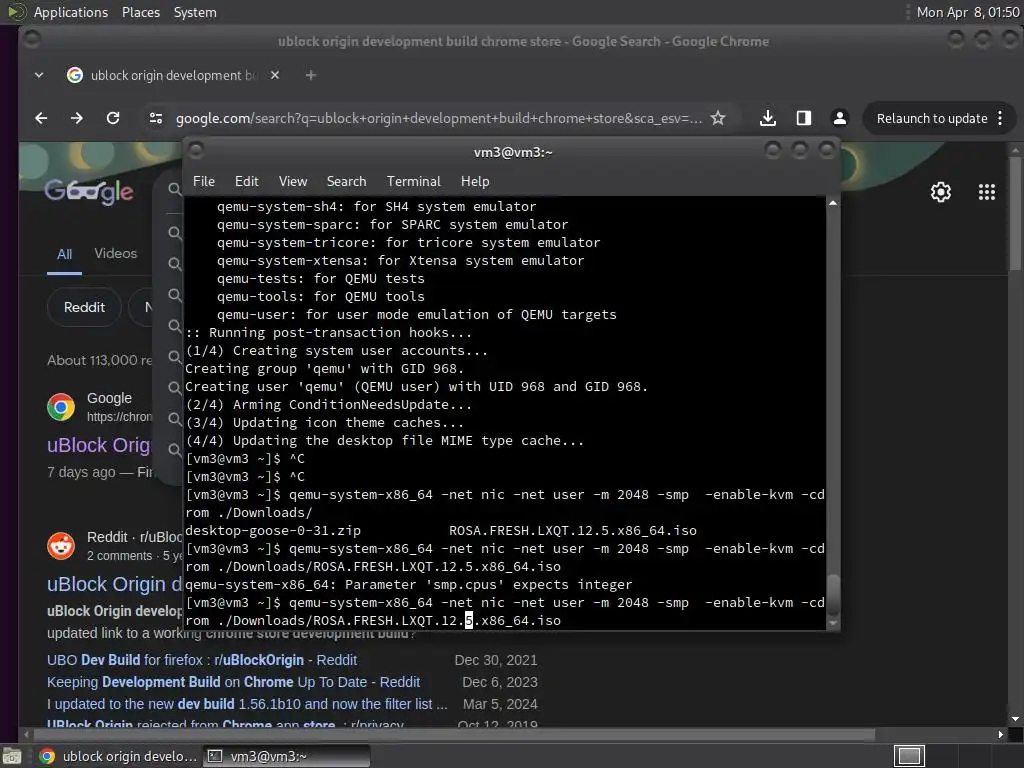Open the Terminal window View menu
The height and width of the screenshot is (768, 1024).
pyautogui.click(x=293, y=181)
